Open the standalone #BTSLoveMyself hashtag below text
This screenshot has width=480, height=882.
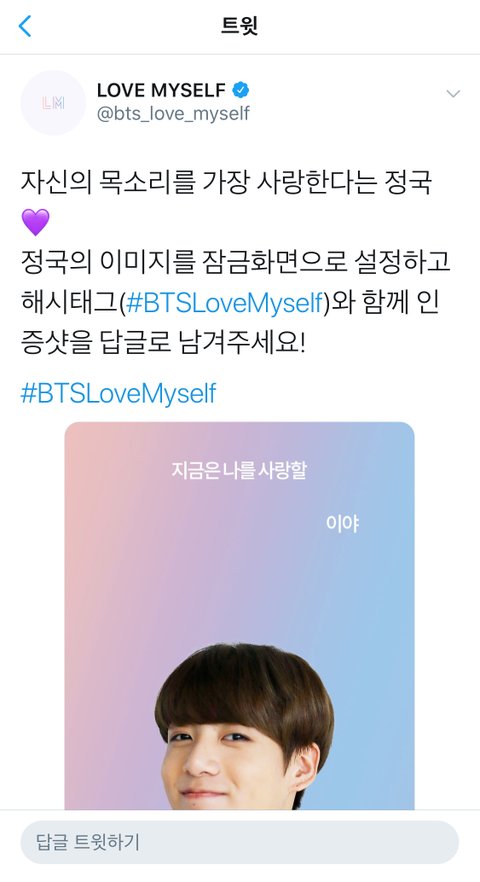[118, 394]
